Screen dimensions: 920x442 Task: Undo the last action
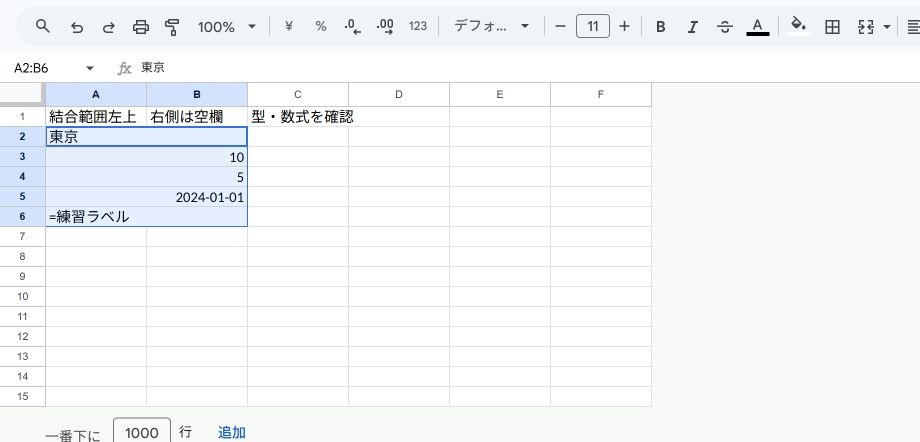[76, 26]
